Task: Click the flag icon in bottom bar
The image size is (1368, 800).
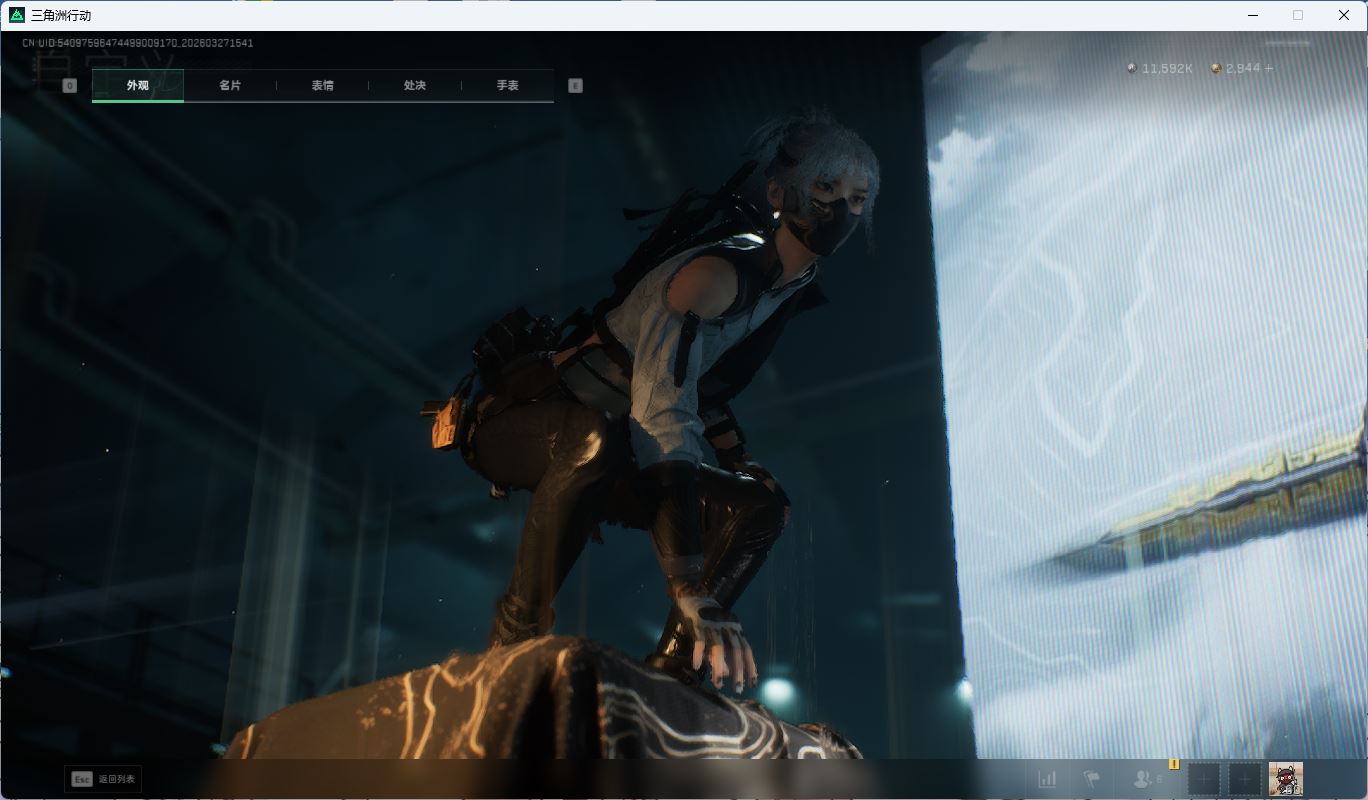Action: pyautogui.click(x=1092, y=779)
